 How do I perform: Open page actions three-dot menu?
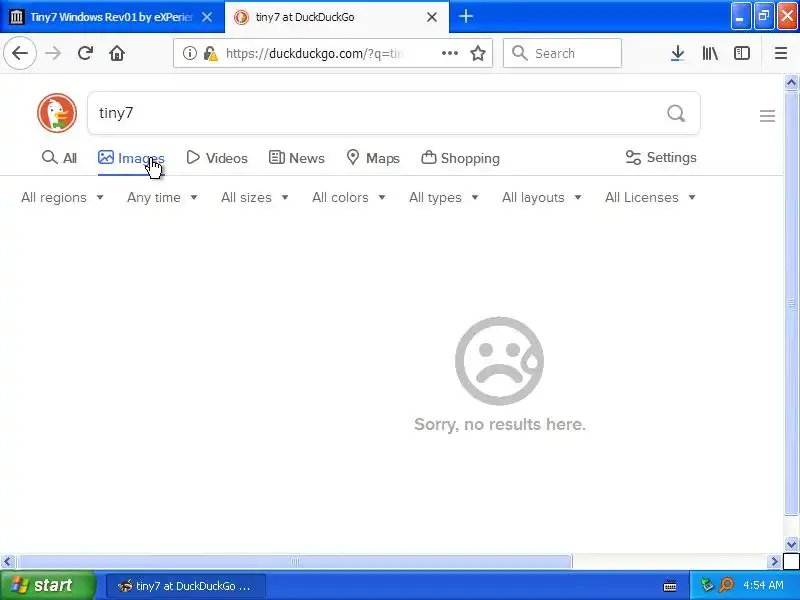[x=449, y=53]
